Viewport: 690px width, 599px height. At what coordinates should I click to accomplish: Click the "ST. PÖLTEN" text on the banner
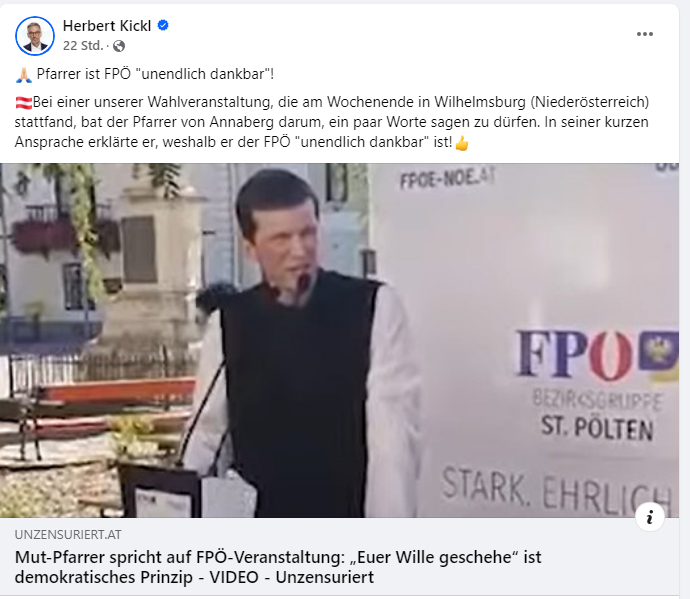pyautogui.click(x=597, y=429)
